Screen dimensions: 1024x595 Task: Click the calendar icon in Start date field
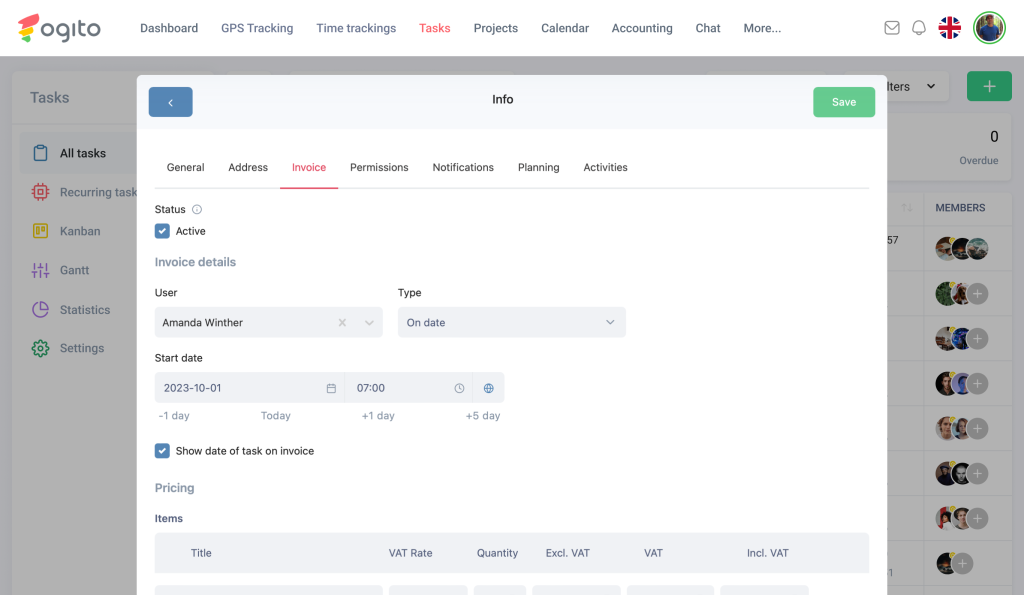(x=331, y=388)
